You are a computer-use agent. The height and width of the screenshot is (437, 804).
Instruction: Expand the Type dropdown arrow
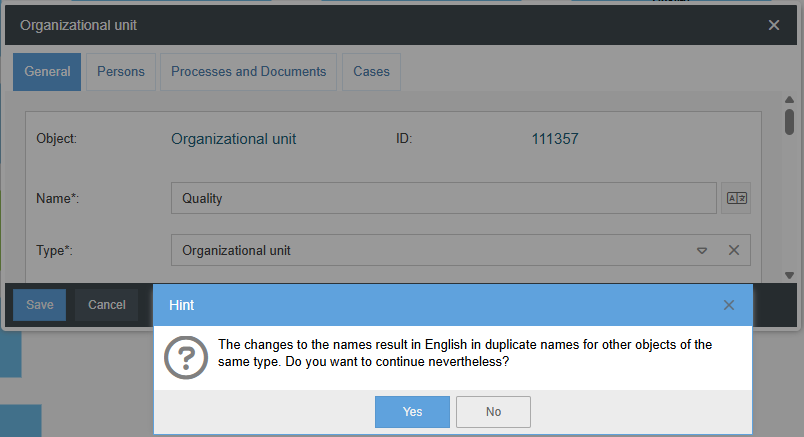point(702,251)
